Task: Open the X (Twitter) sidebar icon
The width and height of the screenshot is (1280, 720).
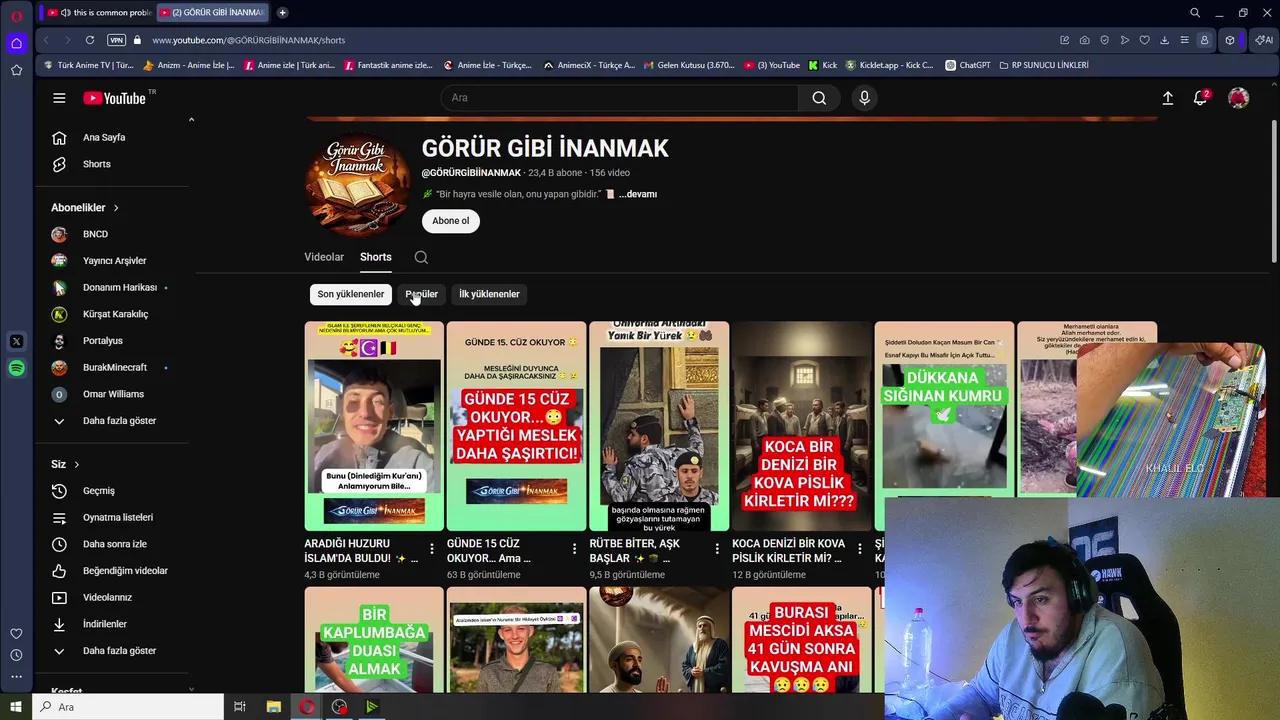Action: 16,341
